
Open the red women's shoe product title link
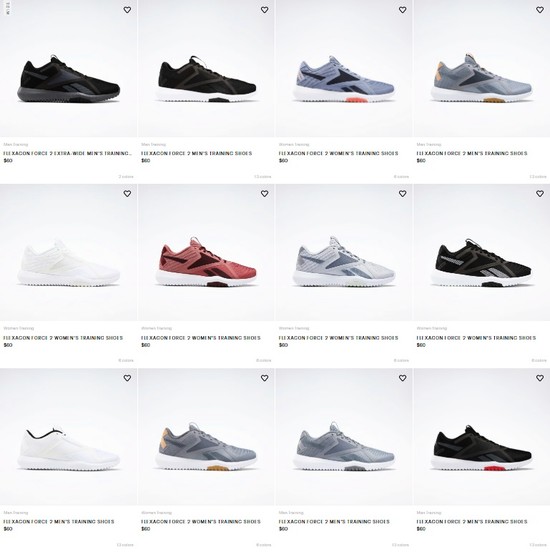201,338
